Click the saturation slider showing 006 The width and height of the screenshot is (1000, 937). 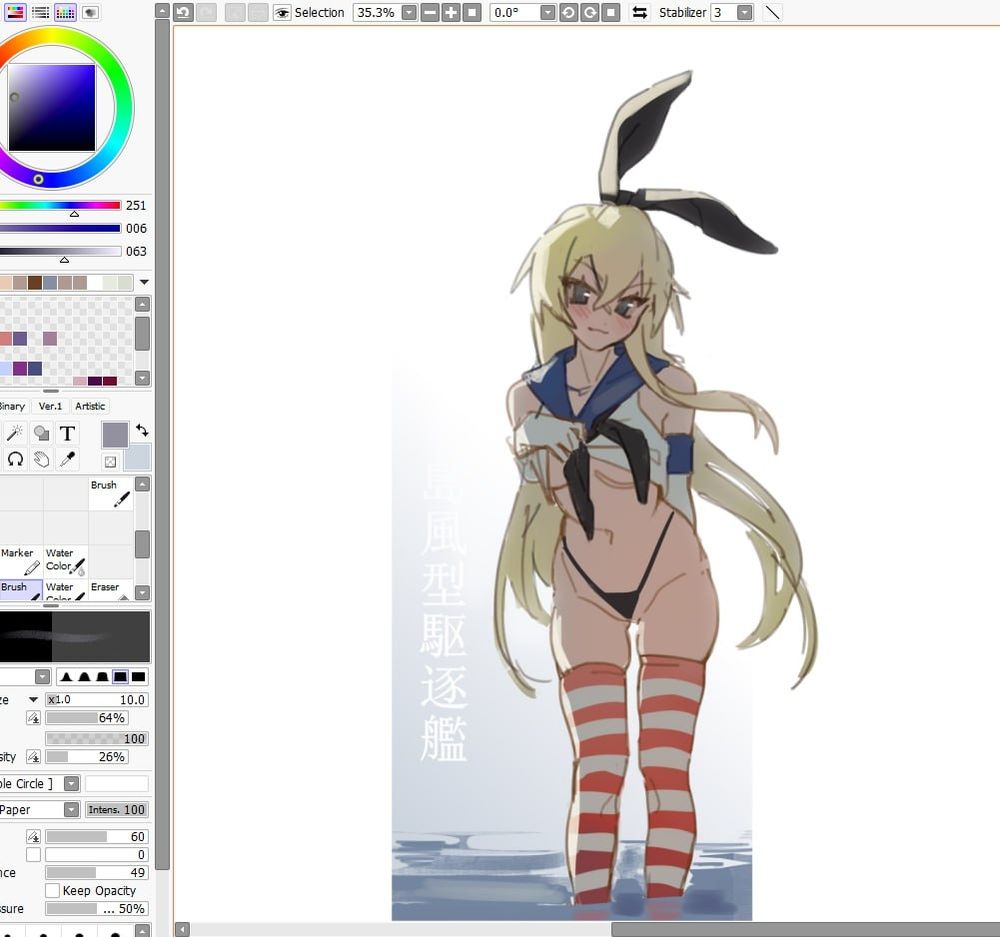pyautogui.click(x=61, y=228)
